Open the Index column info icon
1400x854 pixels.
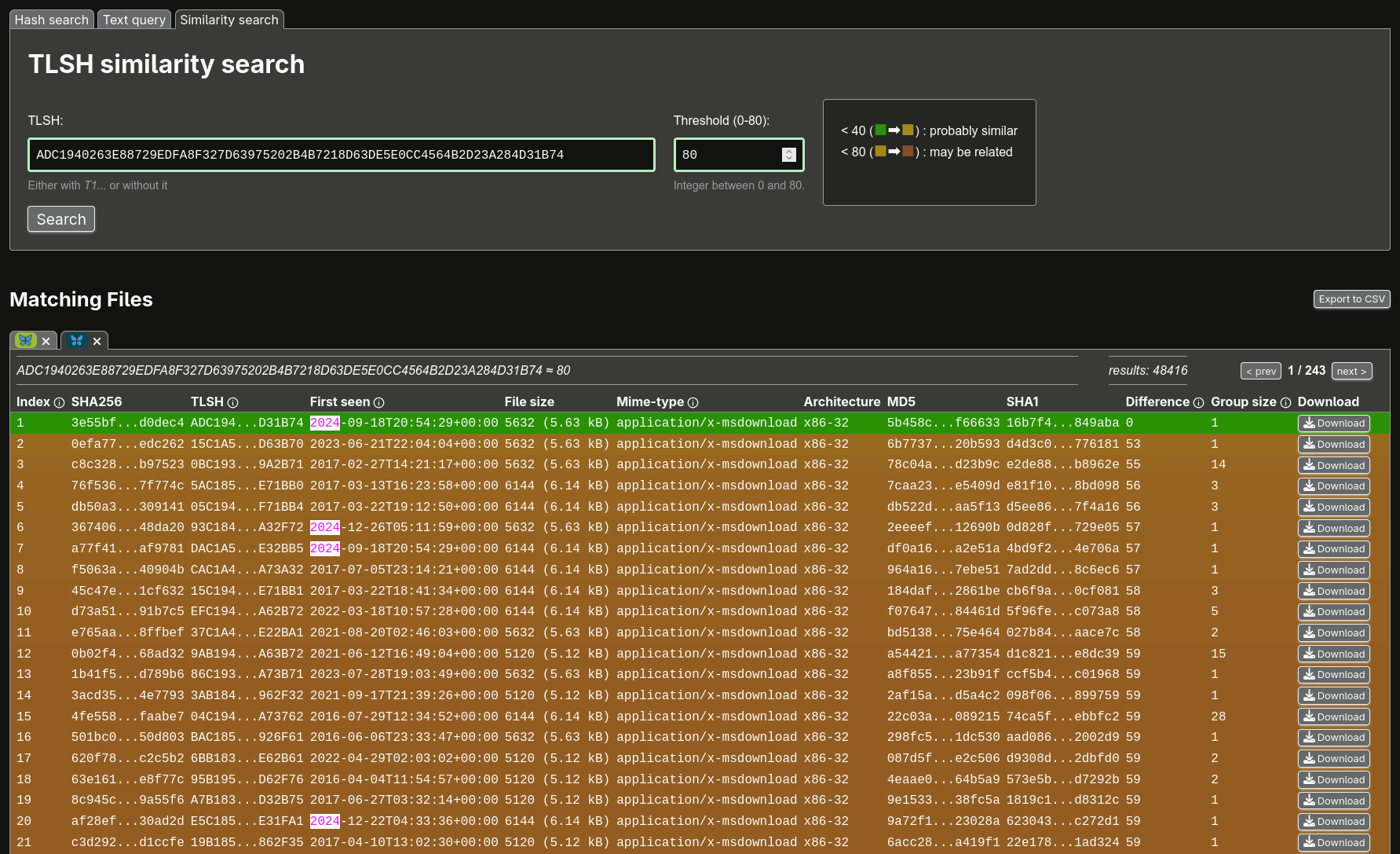coord(60,402)
